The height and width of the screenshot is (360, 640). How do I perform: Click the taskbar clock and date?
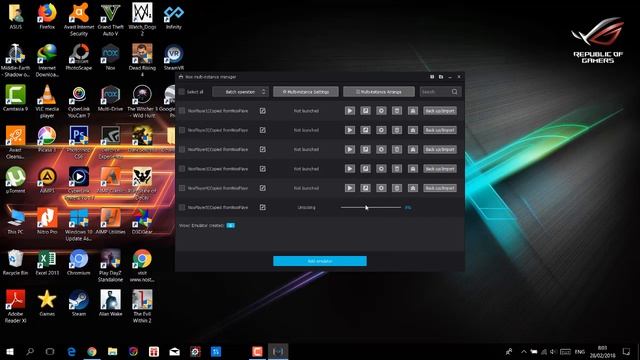click(602, 351)
